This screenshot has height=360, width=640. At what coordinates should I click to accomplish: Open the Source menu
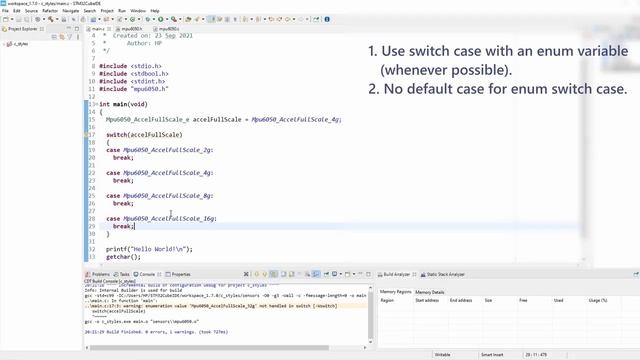click(31, 11)
